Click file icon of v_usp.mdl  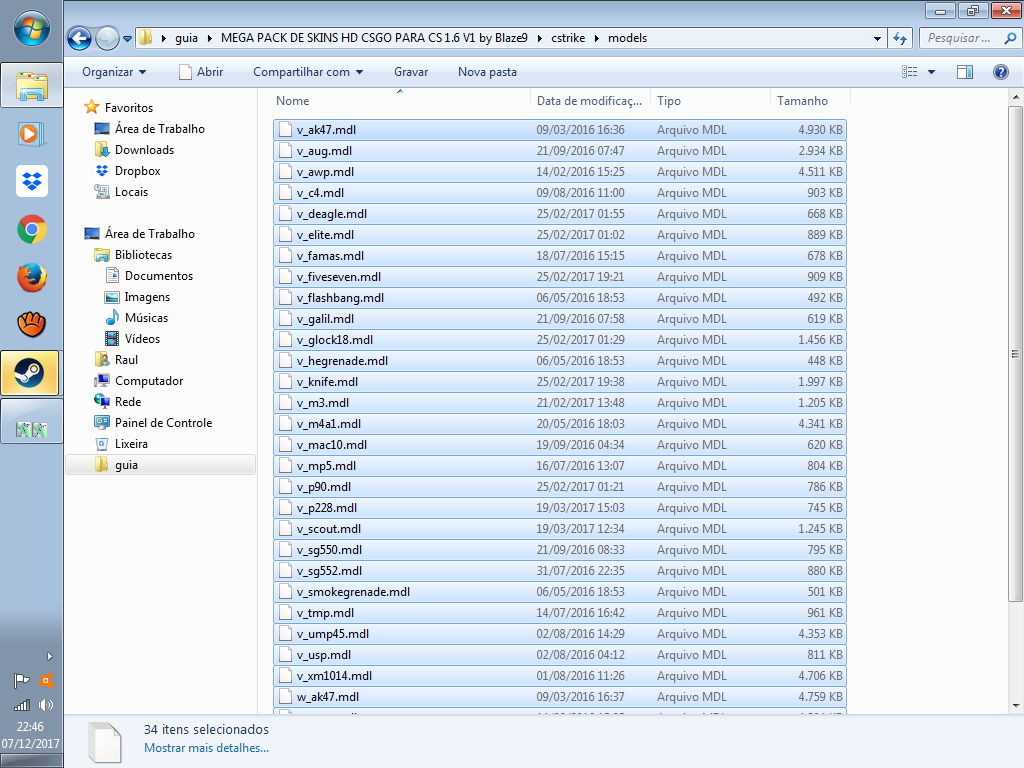(x=285, y=654)
